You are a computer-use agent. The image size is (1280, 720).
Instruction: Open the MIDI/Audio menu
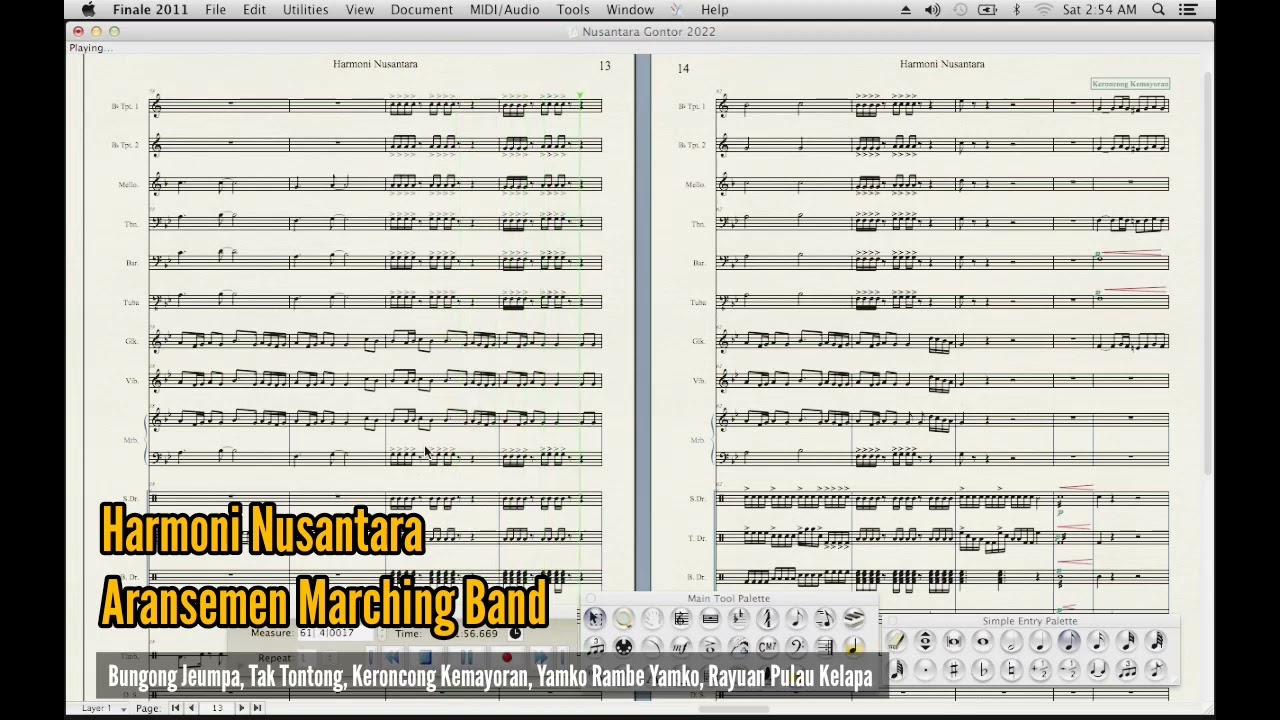(504, 10)
